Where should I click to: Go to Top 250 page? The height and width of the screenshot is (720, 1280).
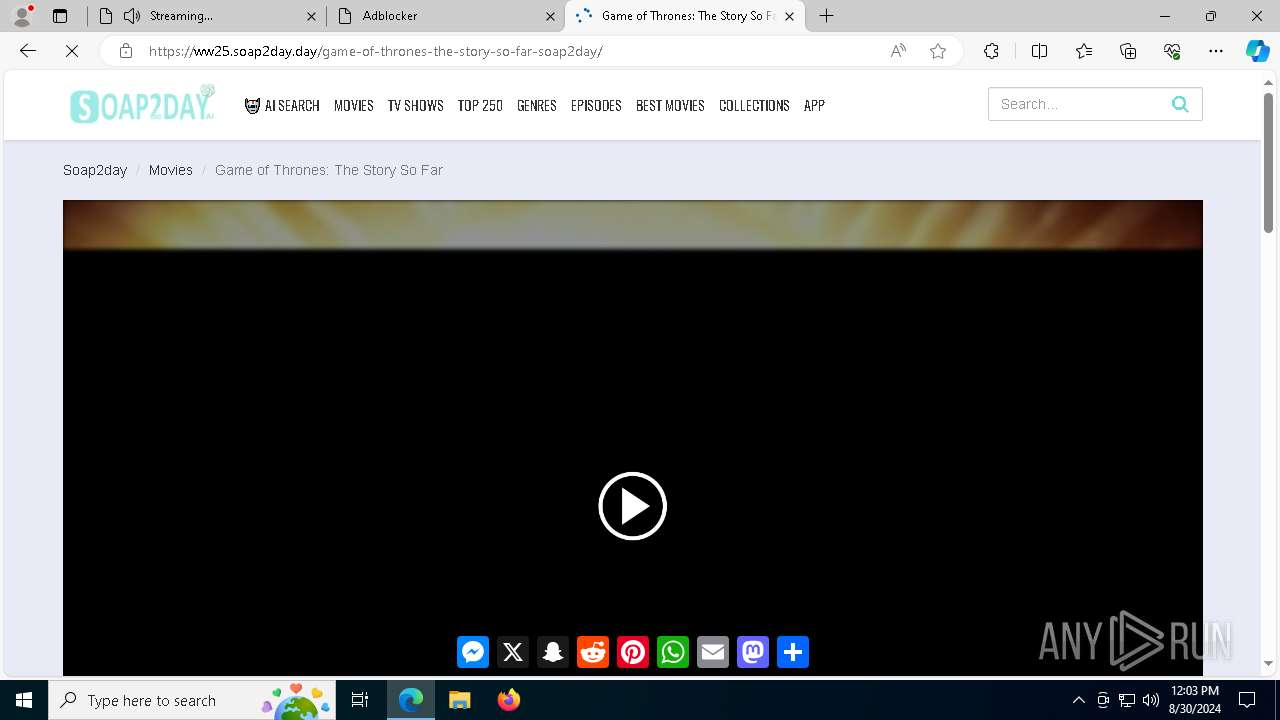[x=480, y=105]
